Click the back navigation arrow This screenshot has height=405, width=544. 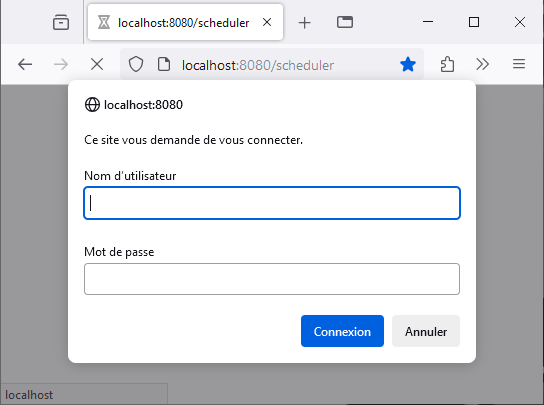[25, 65]
